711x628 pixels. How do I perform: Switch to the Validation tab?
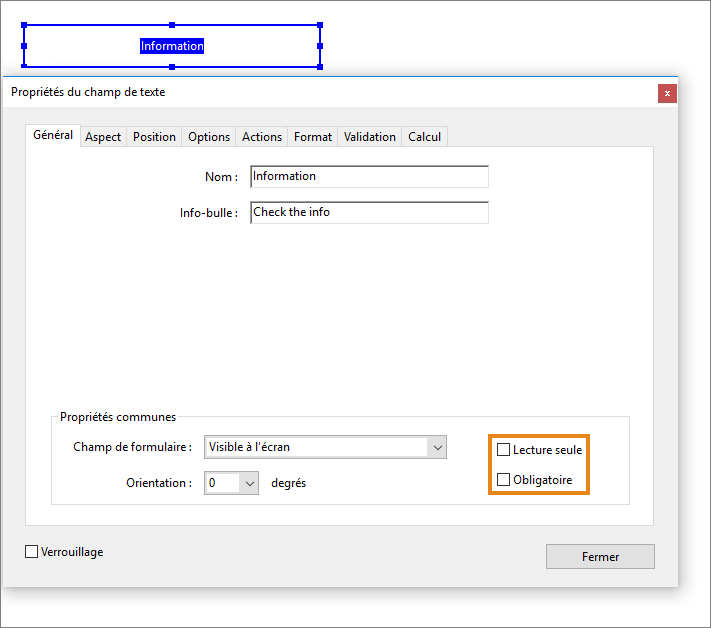(370, 137)
